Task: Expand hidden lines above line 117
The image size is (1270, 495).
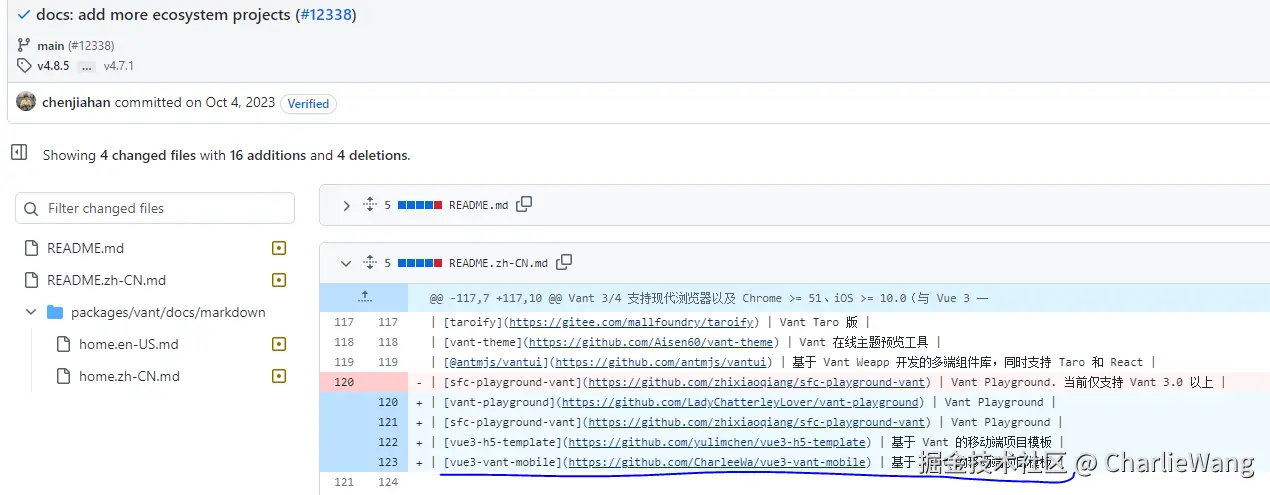Action: click(364, 297)
